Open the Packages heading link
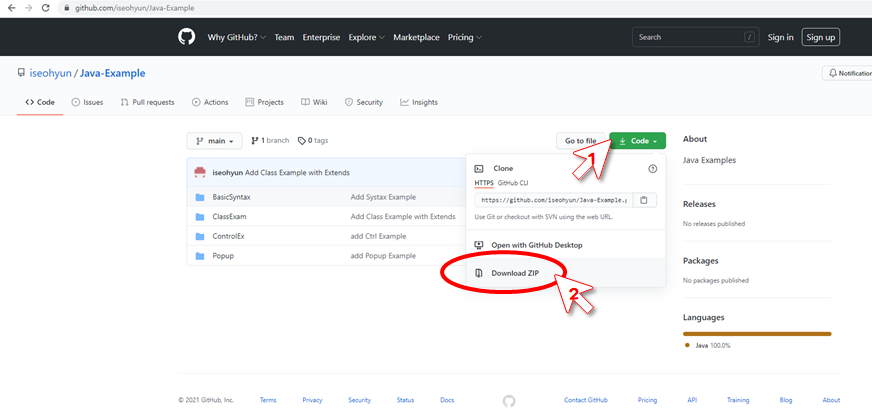Viewport: 872px width, 412px height. [x=701, y=261]
